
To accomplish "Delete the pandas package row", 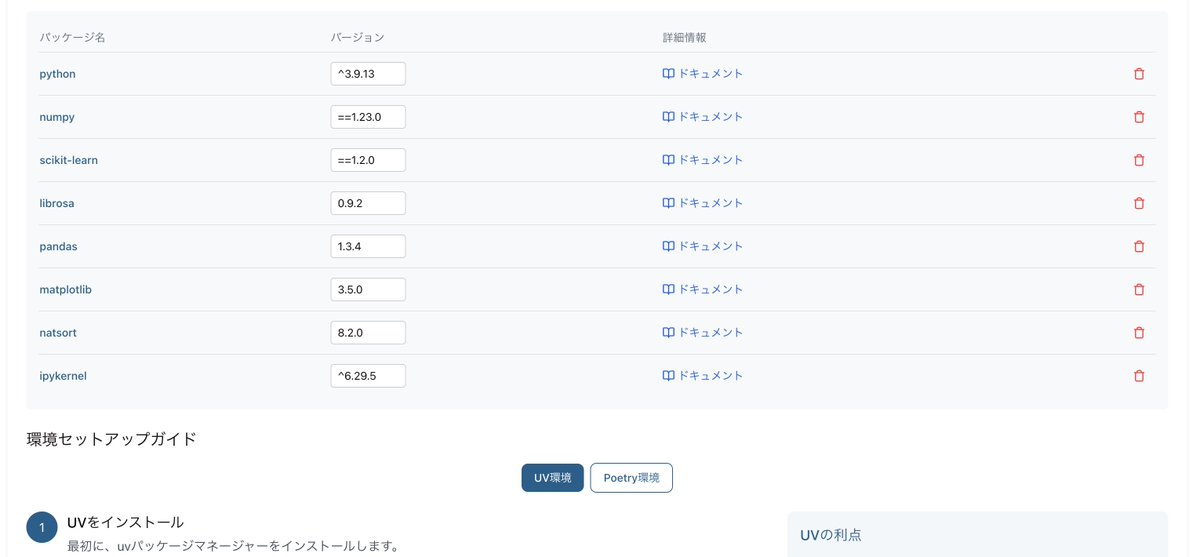I will pos(1138,246).
